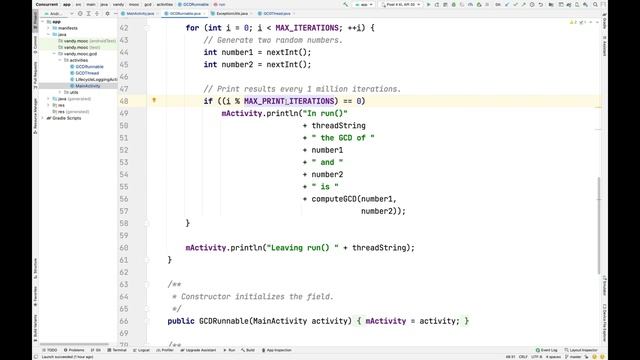
Task: Toggle fold marker at line 63
Action: tap(147, 284)
